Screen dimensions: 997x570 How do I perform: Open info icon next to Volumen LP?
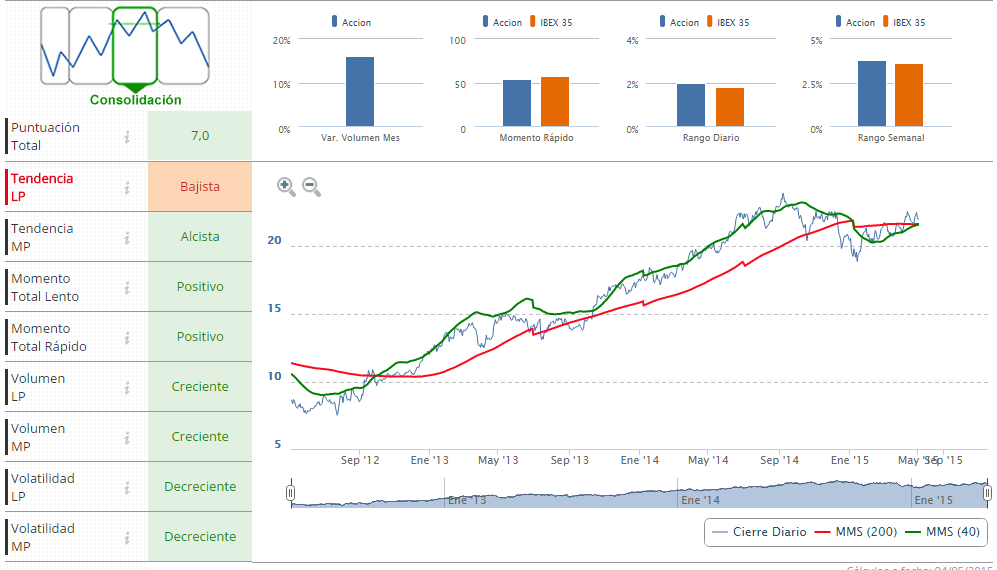(x=127, y=387)
